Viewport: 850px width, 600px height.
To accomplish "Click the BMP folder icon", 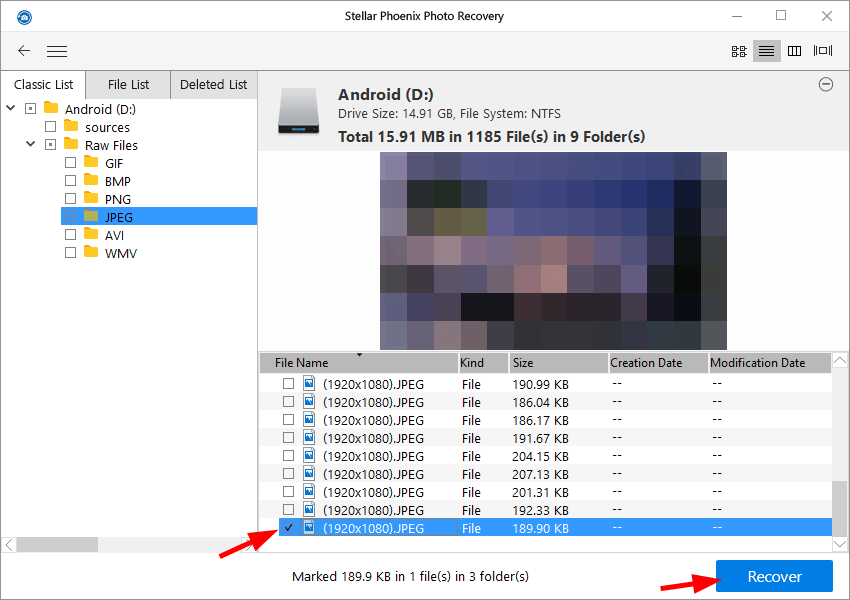I will click(91, 180).
